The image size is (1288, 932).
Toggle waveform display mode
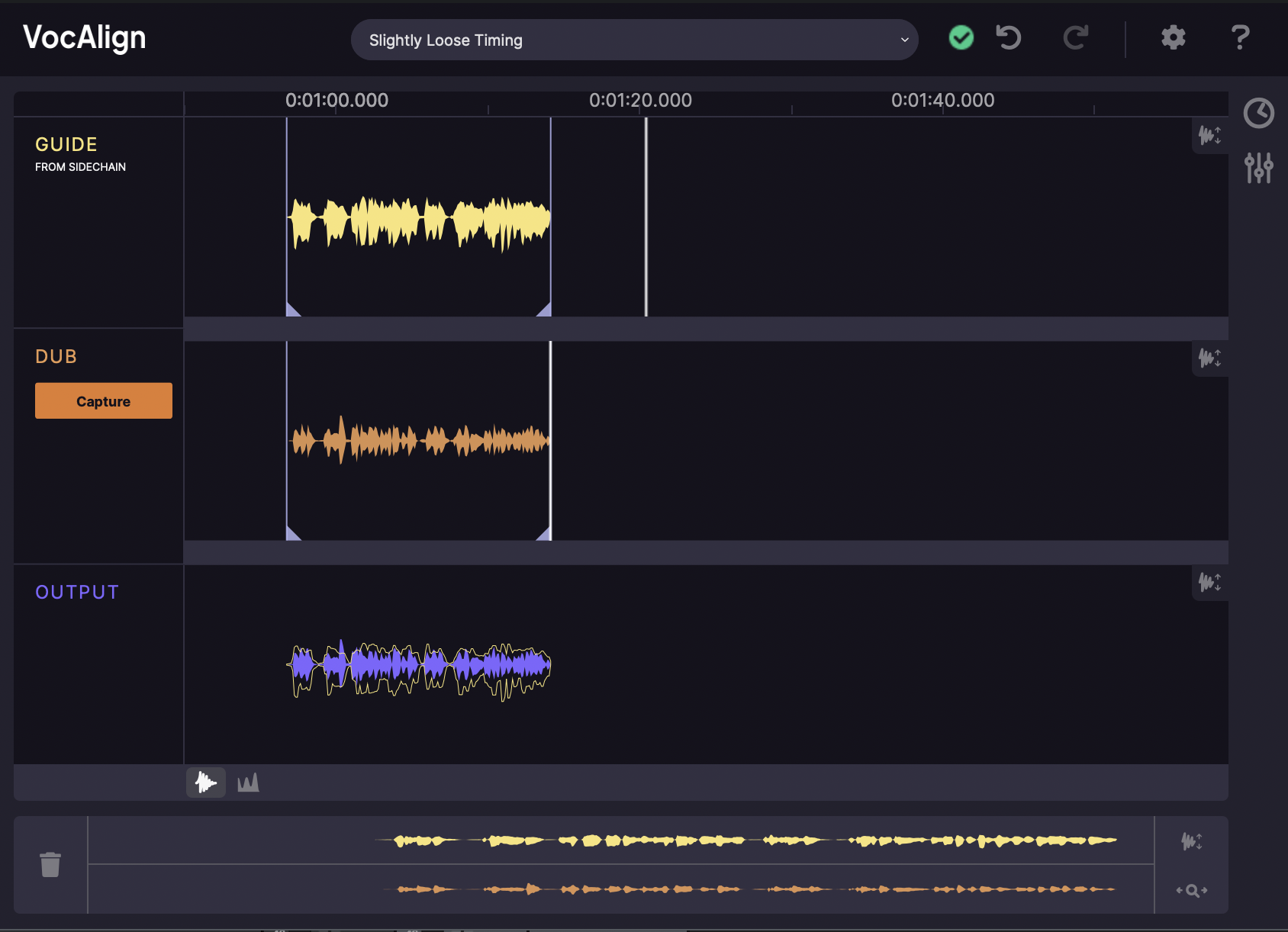(205, 783)
